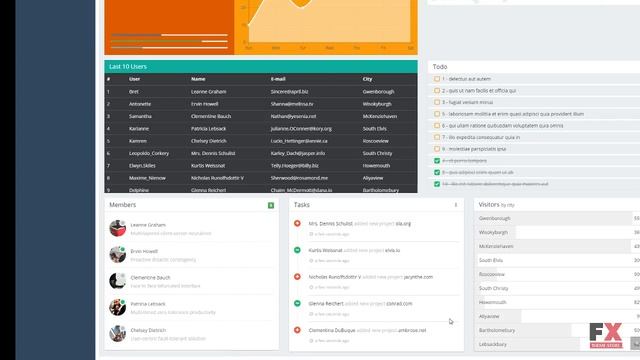Click 'Mrs. Dennis Schulist' name in users table

pyautogui.click(x=213, y=153)
